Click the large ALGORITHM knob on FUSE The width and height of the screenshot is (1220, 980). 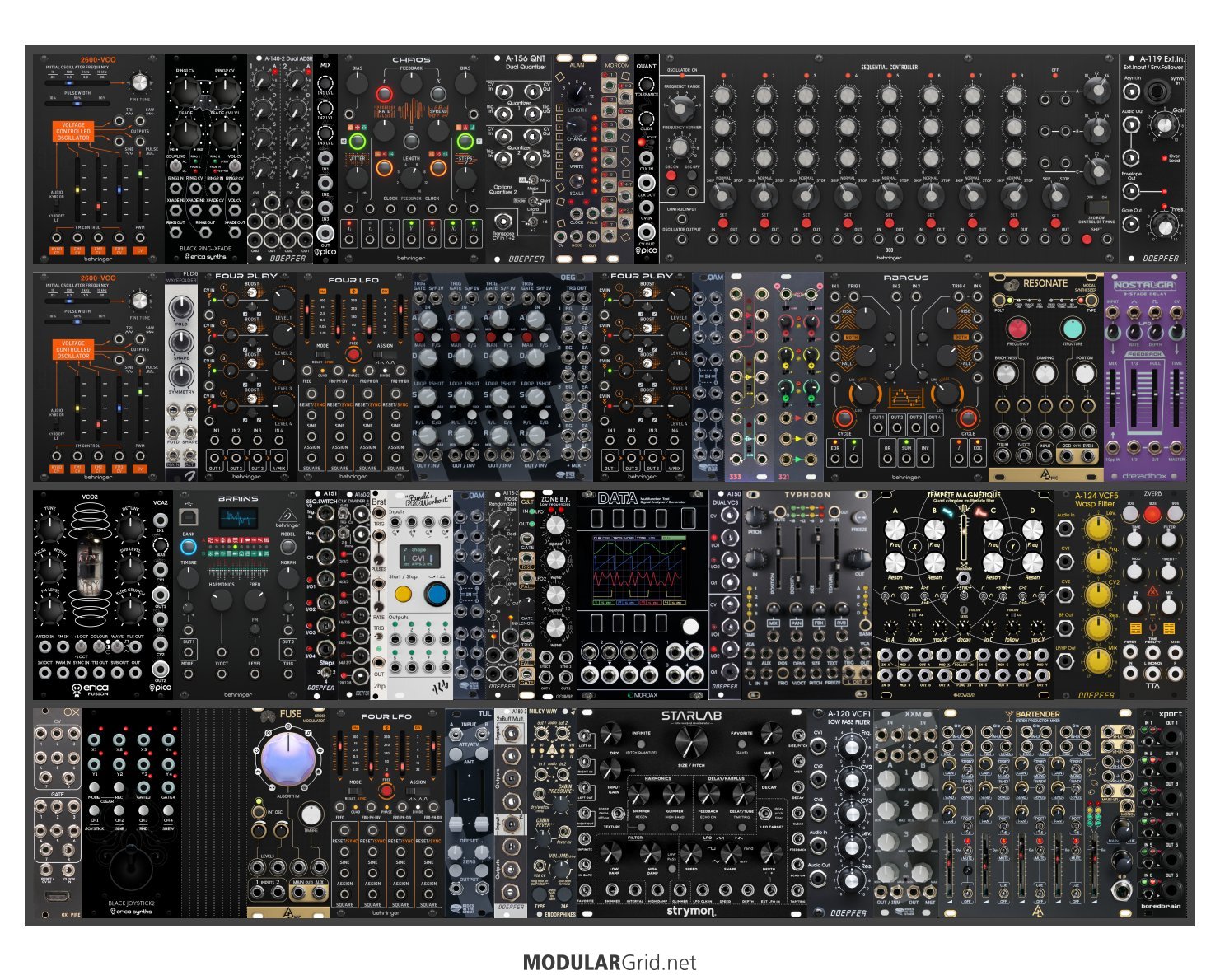coord(288,759)
